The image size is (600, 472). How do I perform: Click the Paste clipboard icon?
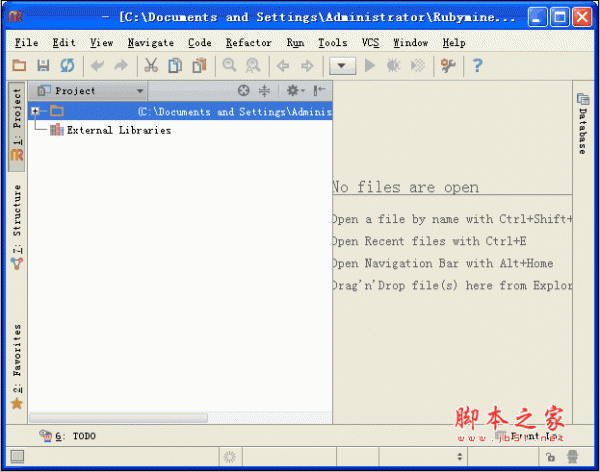pos(199,66)
